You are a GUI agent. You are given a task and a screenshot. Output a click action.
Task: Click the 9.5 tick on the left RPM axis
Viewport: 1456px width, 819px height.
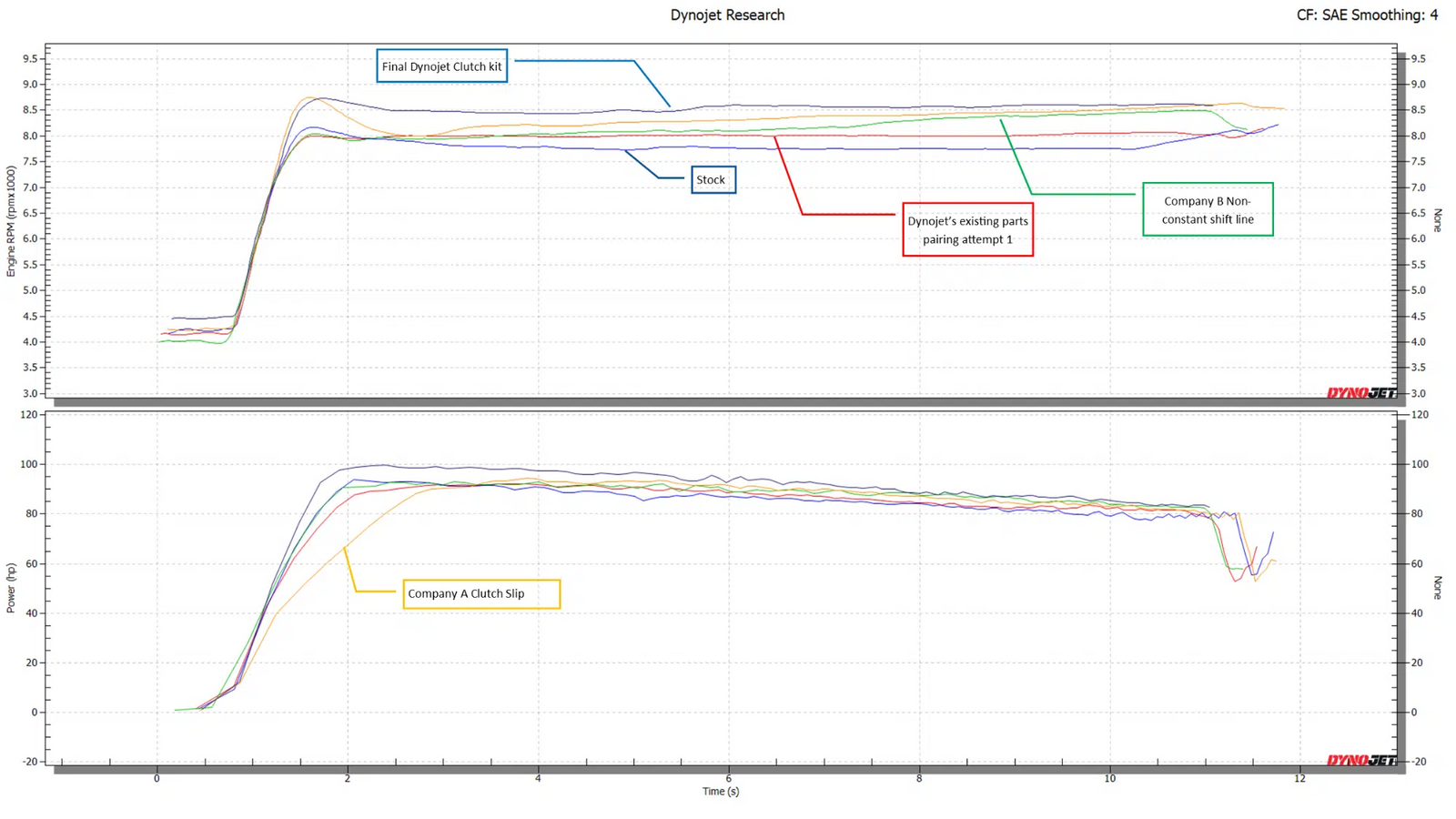click(x=30, y=59)
